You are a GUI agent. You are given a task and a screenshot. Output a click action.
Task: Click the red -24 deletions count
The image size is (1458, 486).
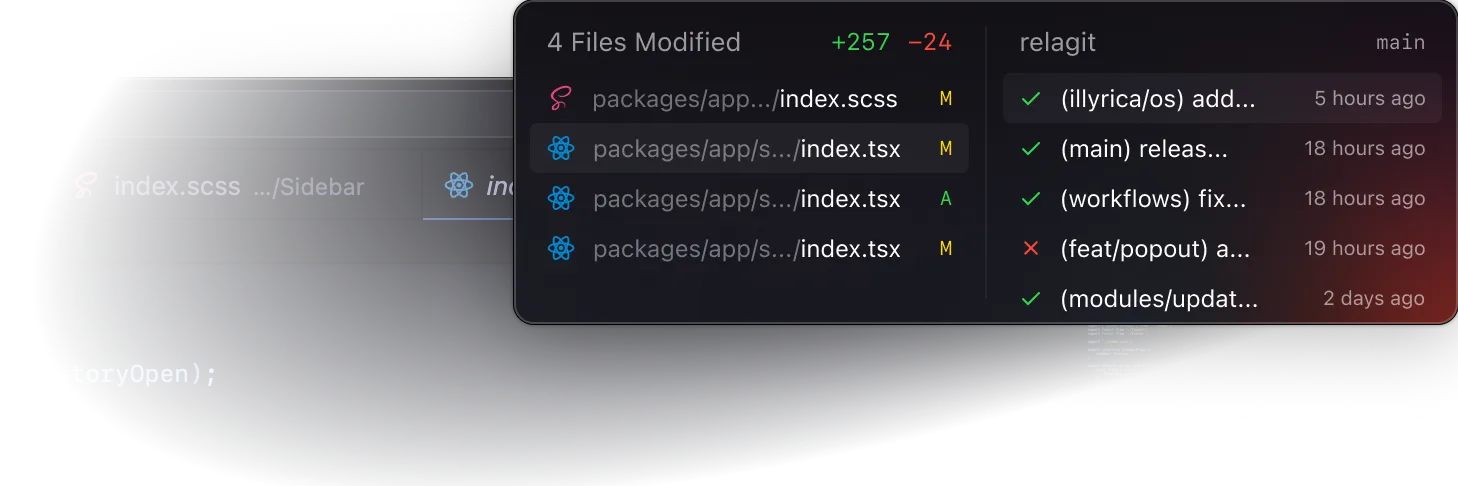930,42
